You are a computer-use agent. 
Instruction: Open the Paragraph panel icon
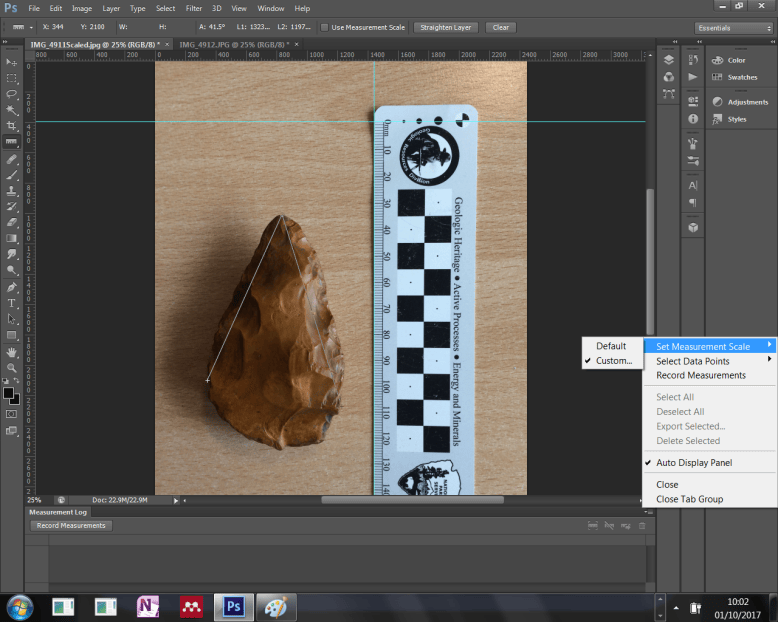point(693,202)
